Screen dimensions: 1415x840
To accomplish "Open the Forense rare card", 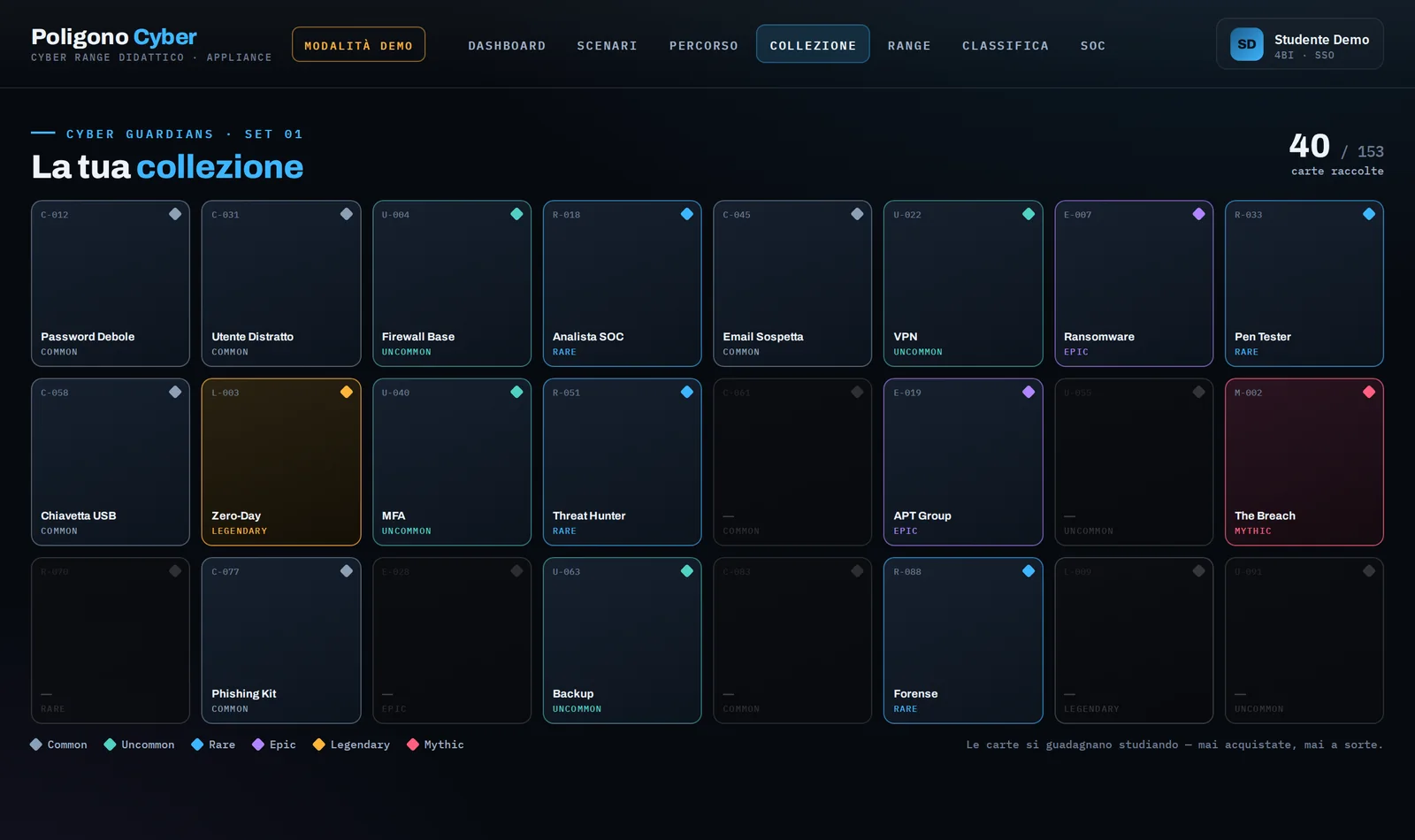I will pyautogui.click(x=963, y=640).
